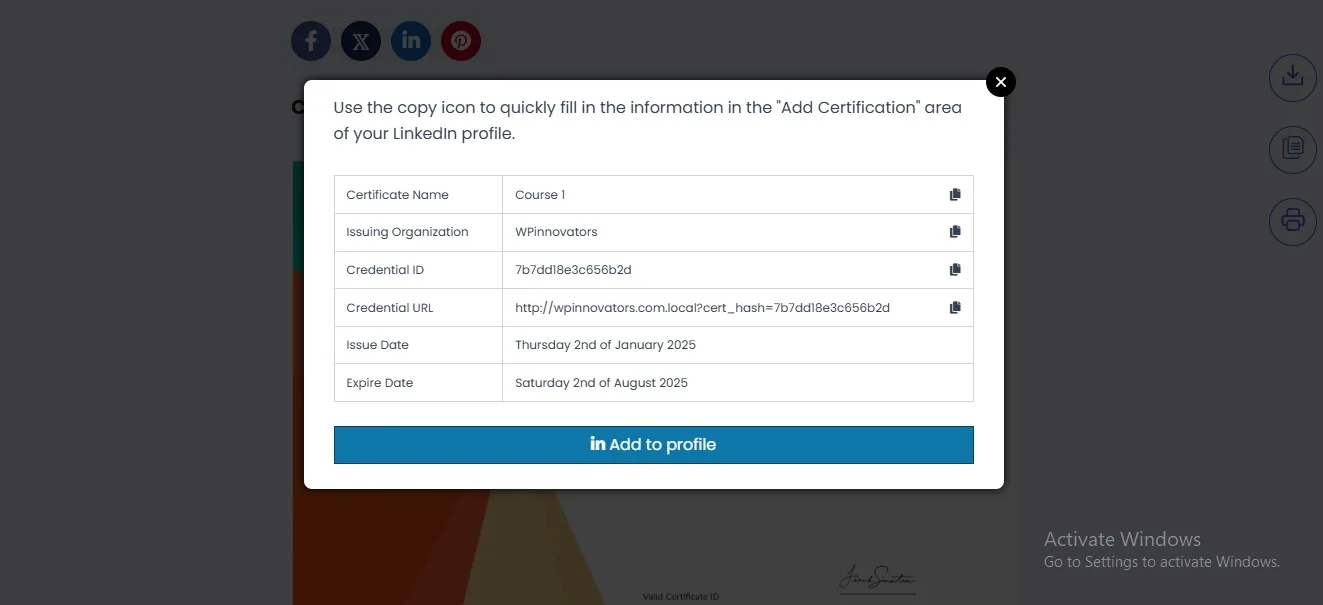The height and width of the screenshot is (605, 1323).
Task: Share the certificate on LinkedIn
Action: click(410, 41)
